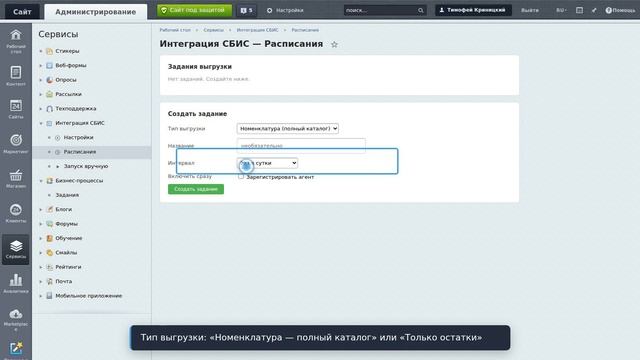Click the Сайт под защитой button
This screenshot has height=360, width=640.
pos(194,10)
